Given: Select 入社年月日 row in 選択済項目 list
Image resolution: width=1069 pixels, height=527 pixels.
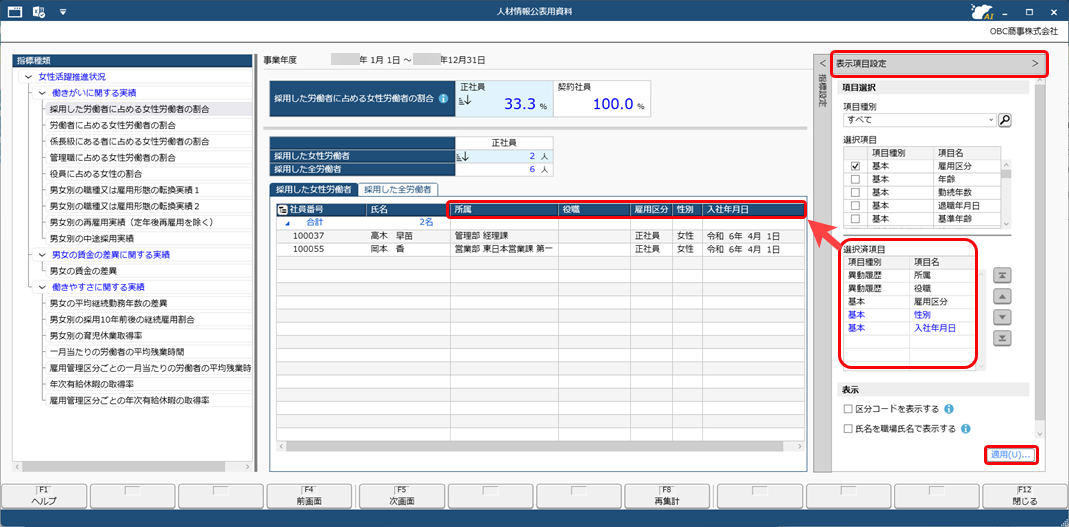Looking at the screenshot, I should coord(909,328).
